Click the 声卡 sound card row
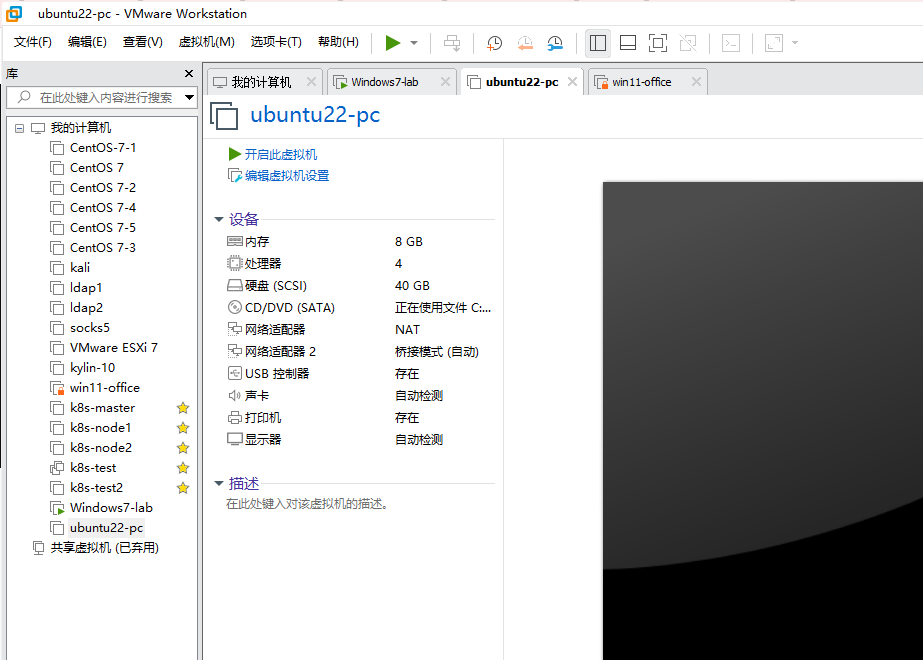Viewport: 923px width, 660px height. [x=360, y=396]
